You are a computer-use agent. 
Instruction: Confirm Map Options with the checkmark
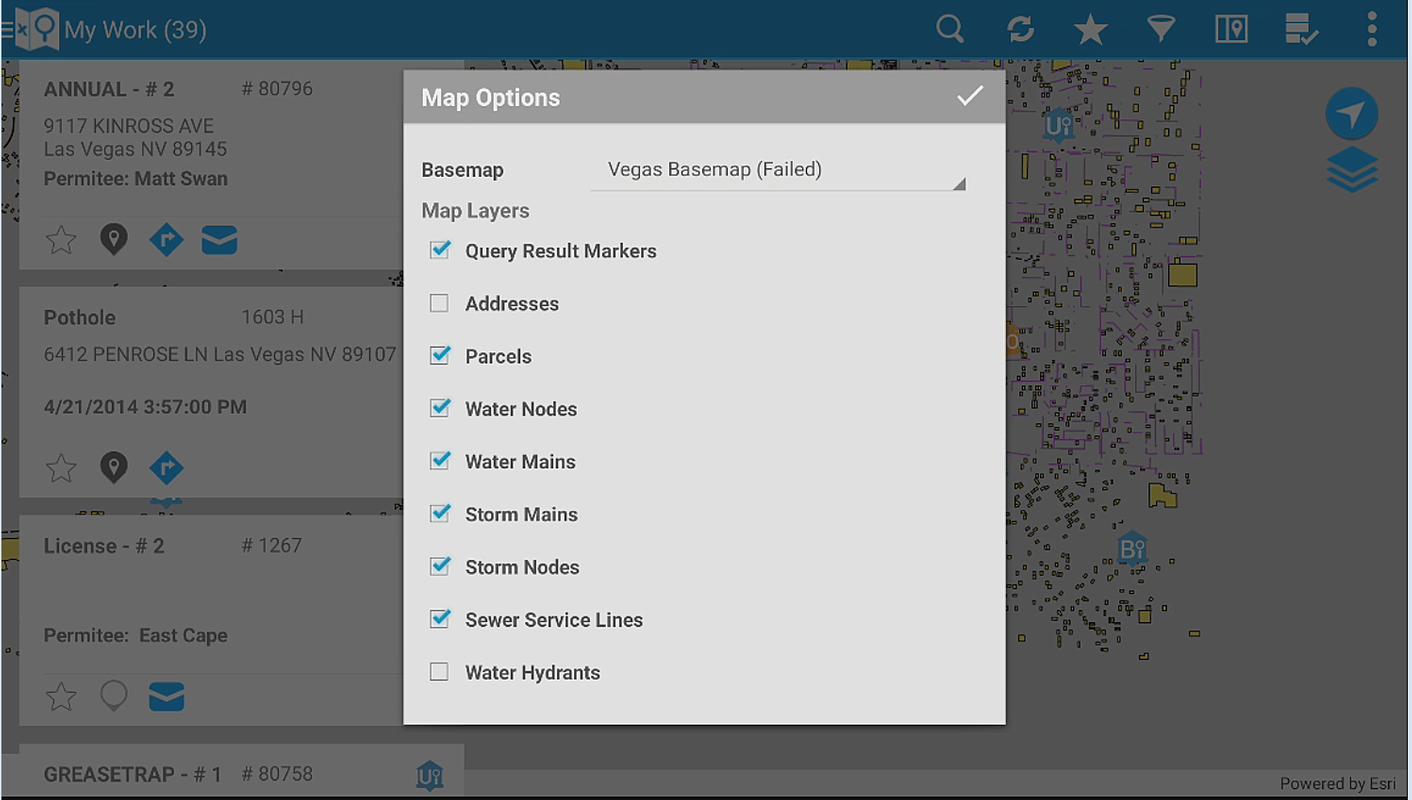[969, 96]
